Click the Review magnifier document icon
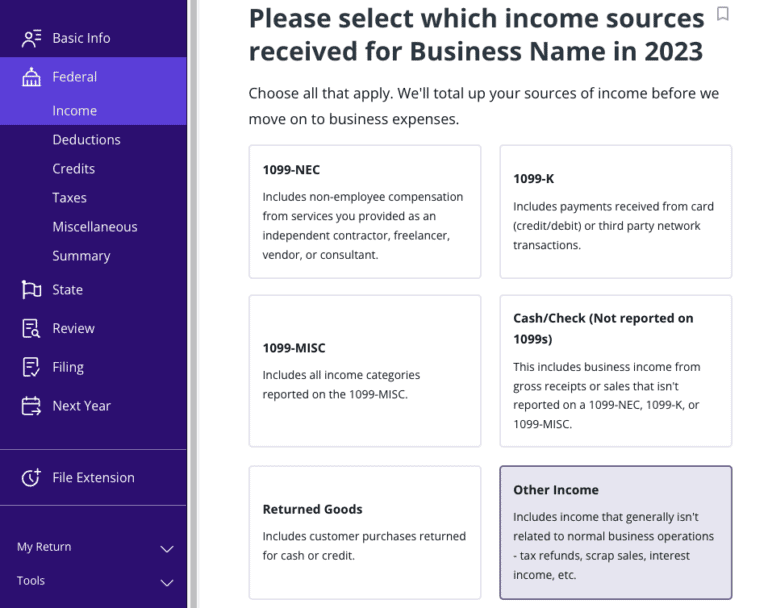This screenshot has width=768, height=608. [x=31, y=329]
